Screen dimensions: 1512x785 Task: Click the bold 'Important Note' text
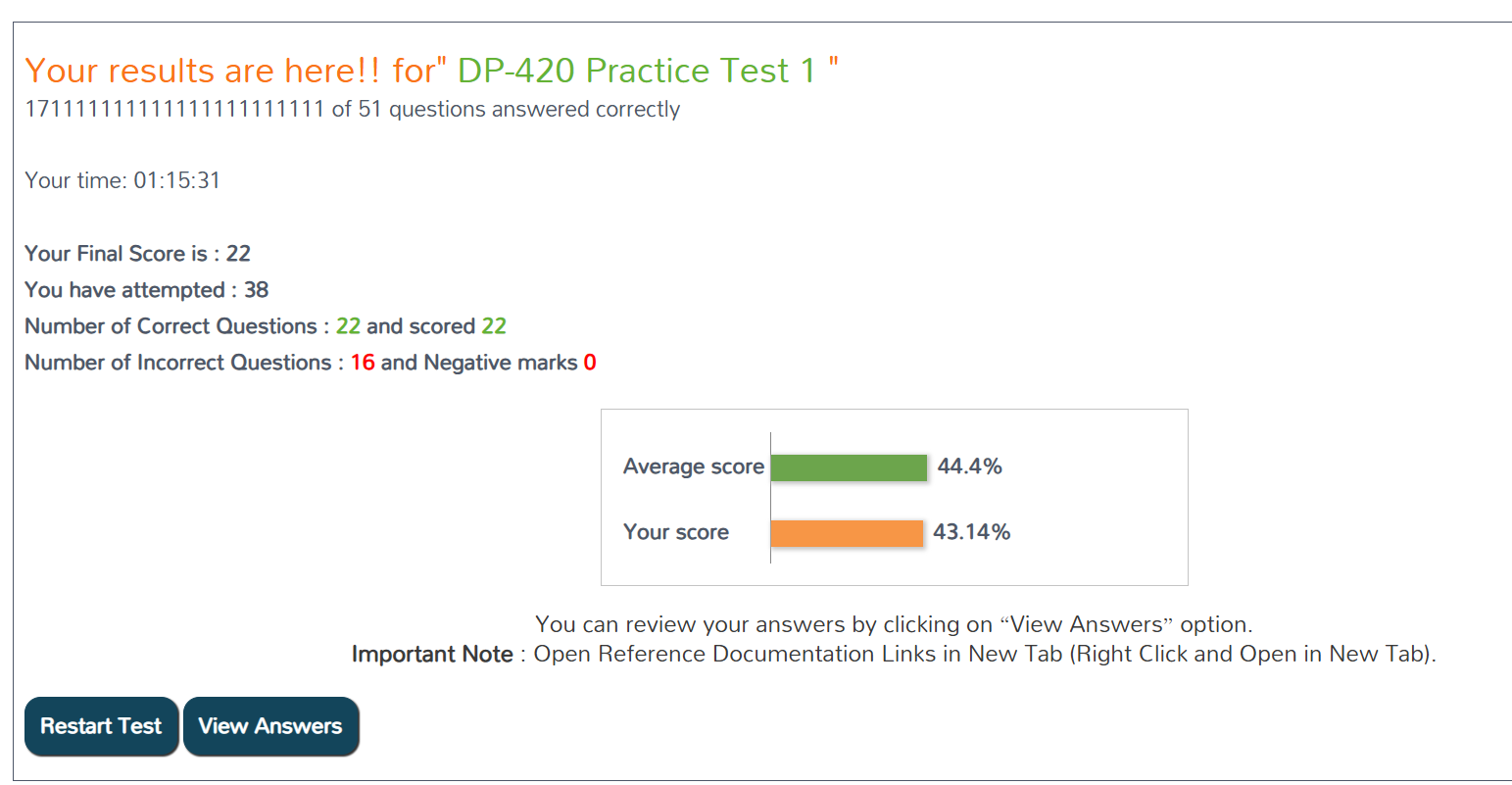[x=432, y=655]
